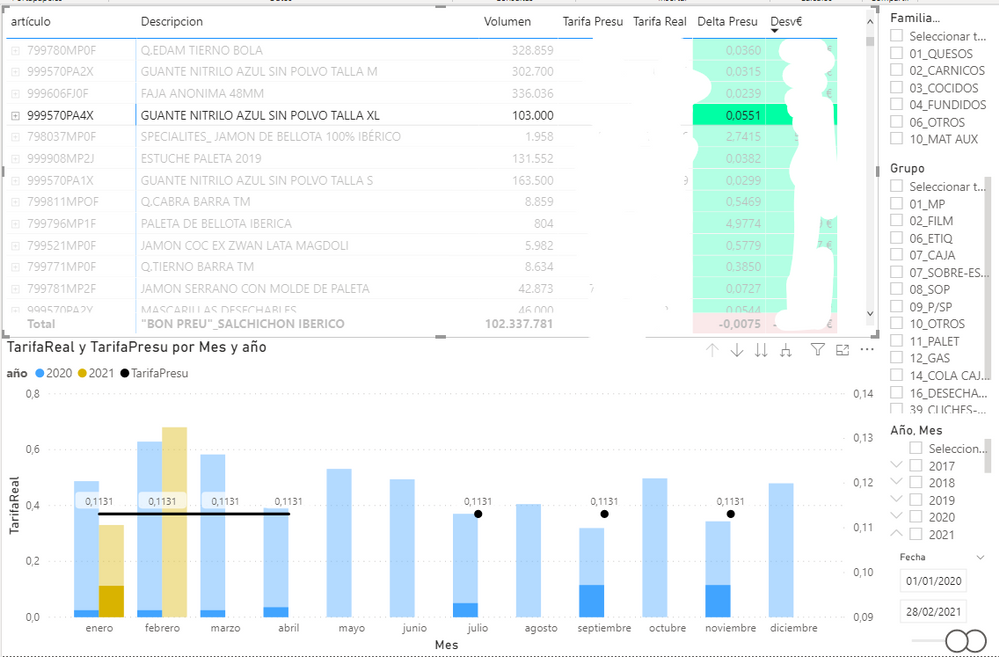Select all in the Grupo slicer
This screenshot has width=999, height=657.
pos(896,186)
